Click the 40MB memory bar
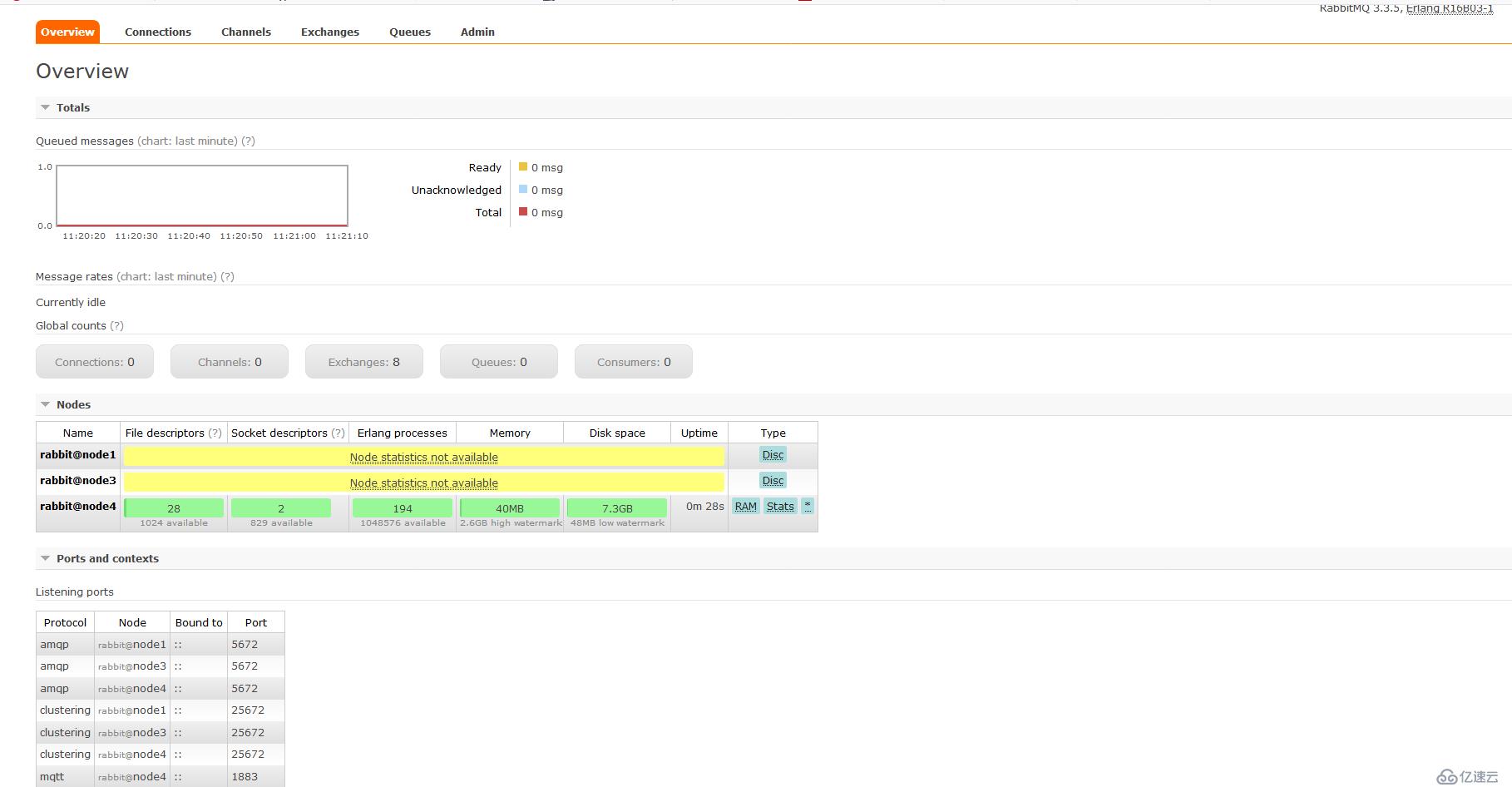This screenshot has width=1512, height=787. coord(510,507)
